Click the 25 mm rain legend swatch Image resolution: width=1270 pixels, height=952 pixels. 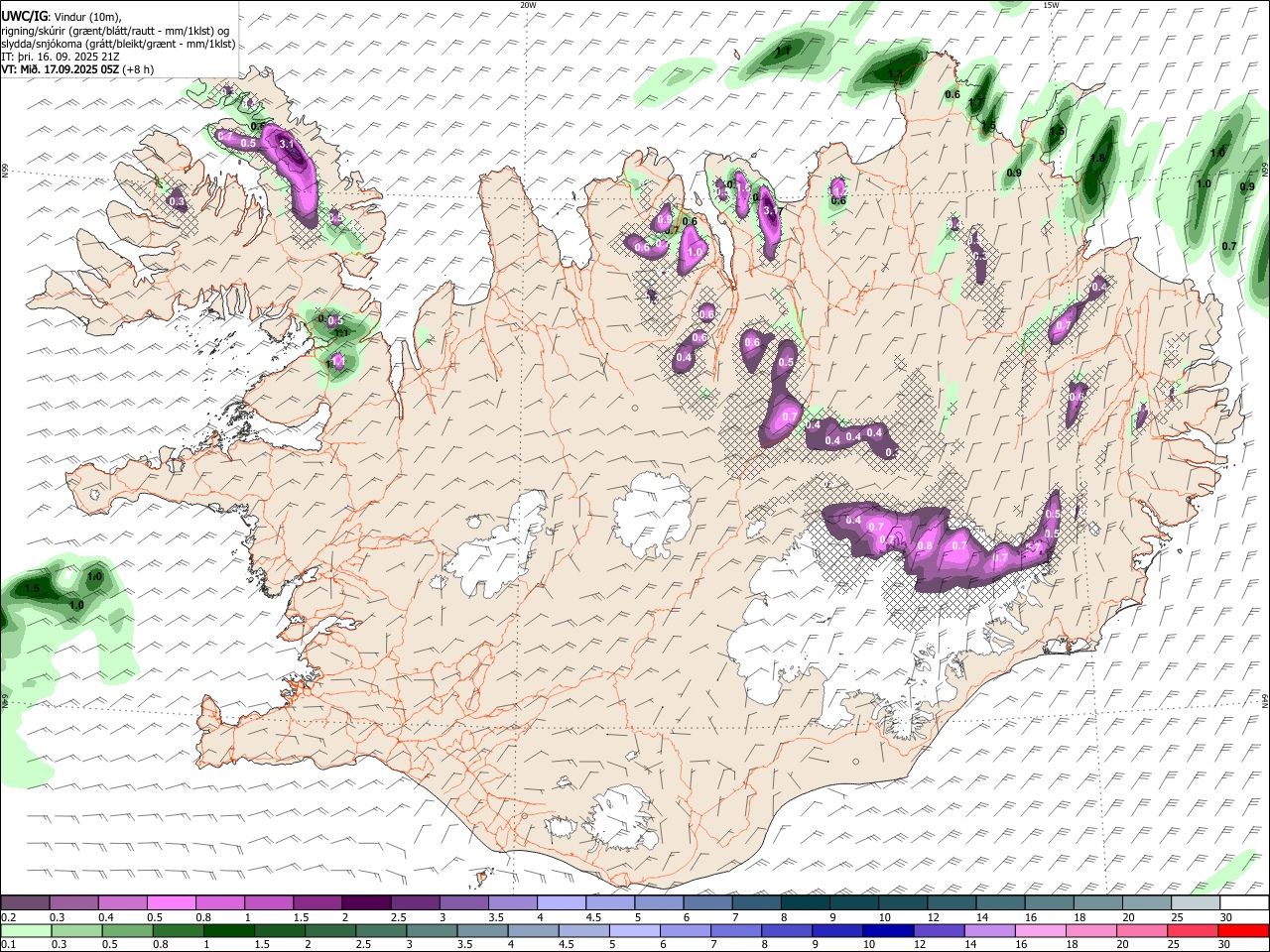[x=1193, y=930]
